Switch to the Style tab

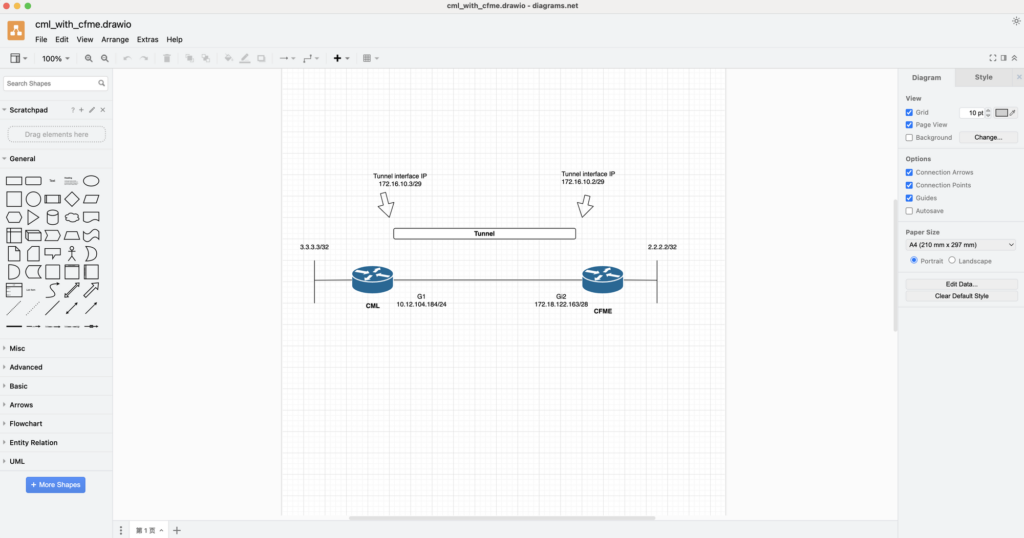click(984, 77)
